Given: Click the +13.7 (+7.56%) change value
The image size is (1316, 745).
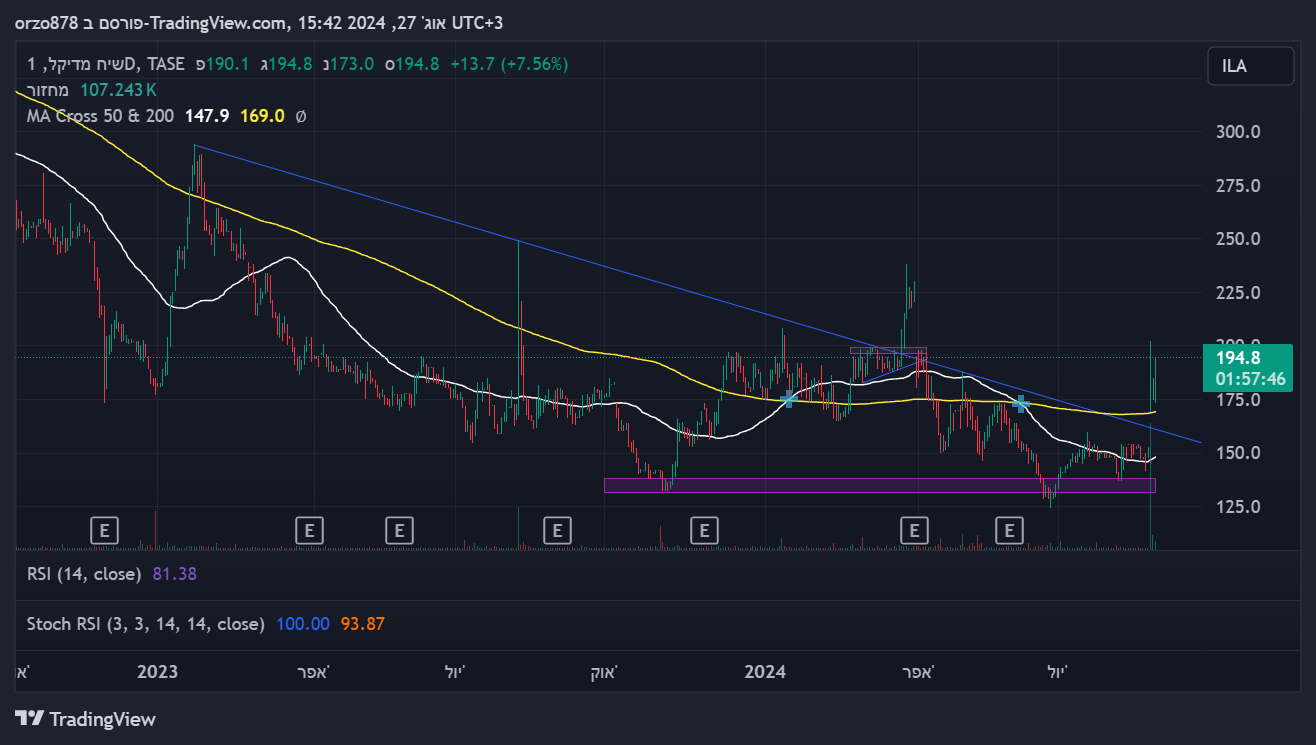Looking at the screenshot, I should [x=509, y=64].
